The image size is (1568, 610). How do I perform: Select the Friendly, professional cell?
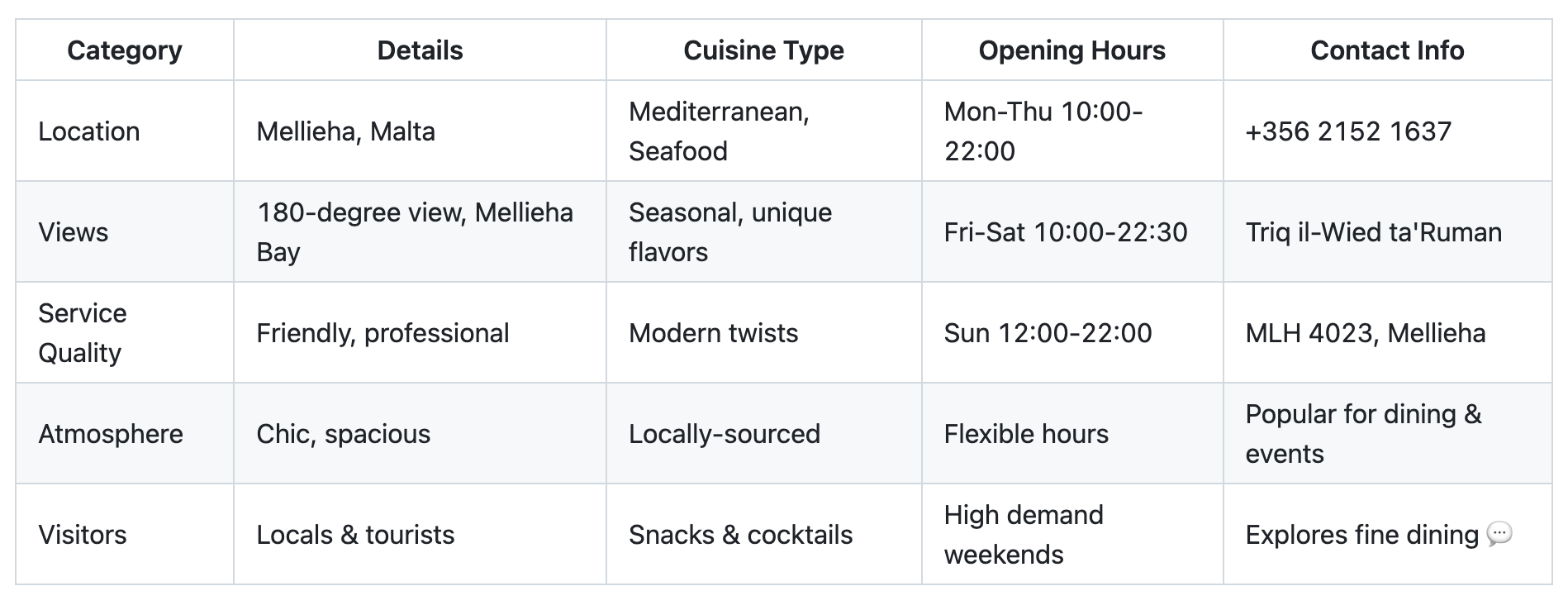[x=420, y=332]
